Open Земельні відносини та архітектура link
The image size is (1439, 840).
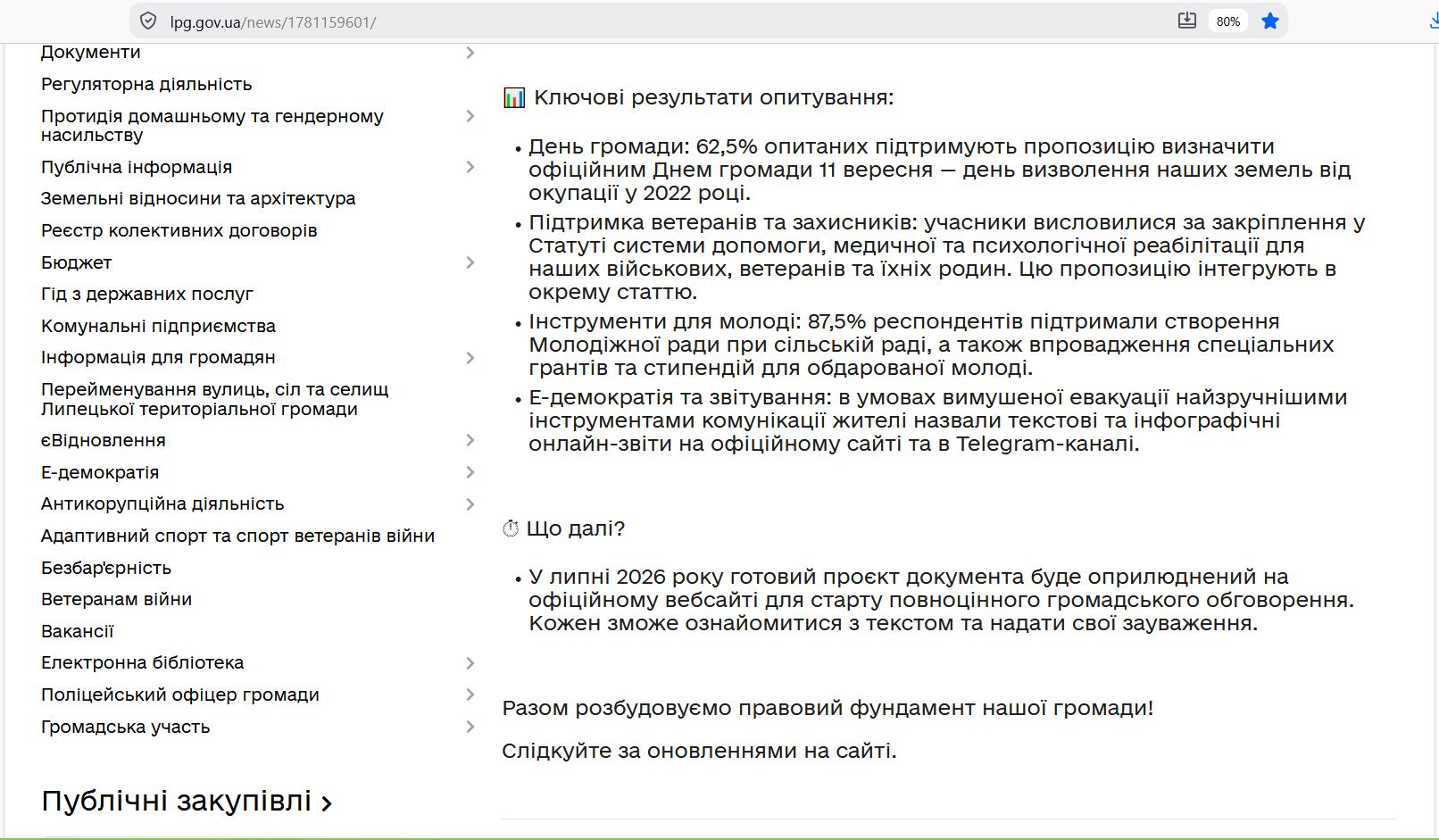tap(198, 198)
